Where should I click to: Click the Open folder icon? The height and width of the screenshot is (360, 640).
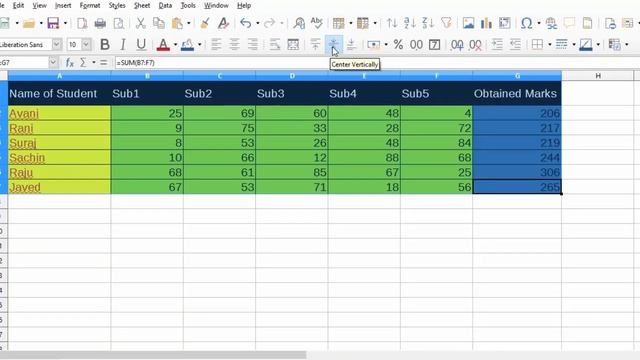point(29,23)
